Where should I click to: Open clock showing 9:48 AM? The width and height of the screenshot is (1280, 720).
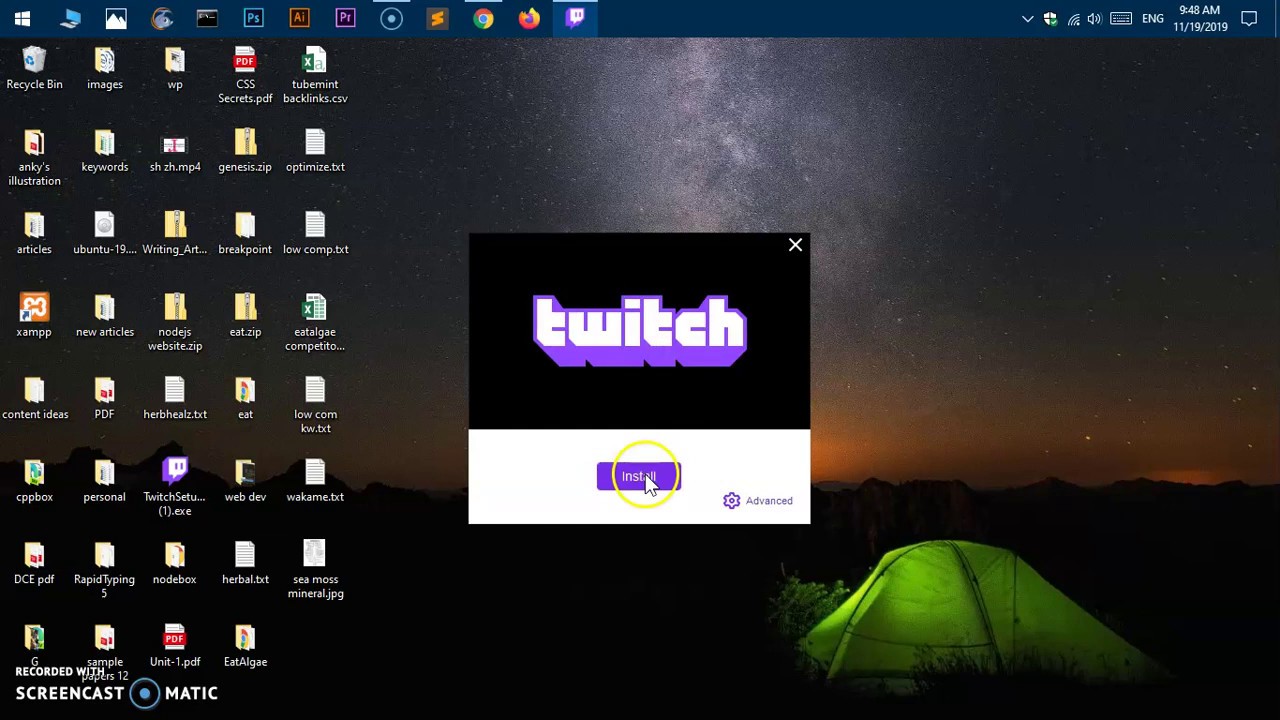[x=1200, y=18]
